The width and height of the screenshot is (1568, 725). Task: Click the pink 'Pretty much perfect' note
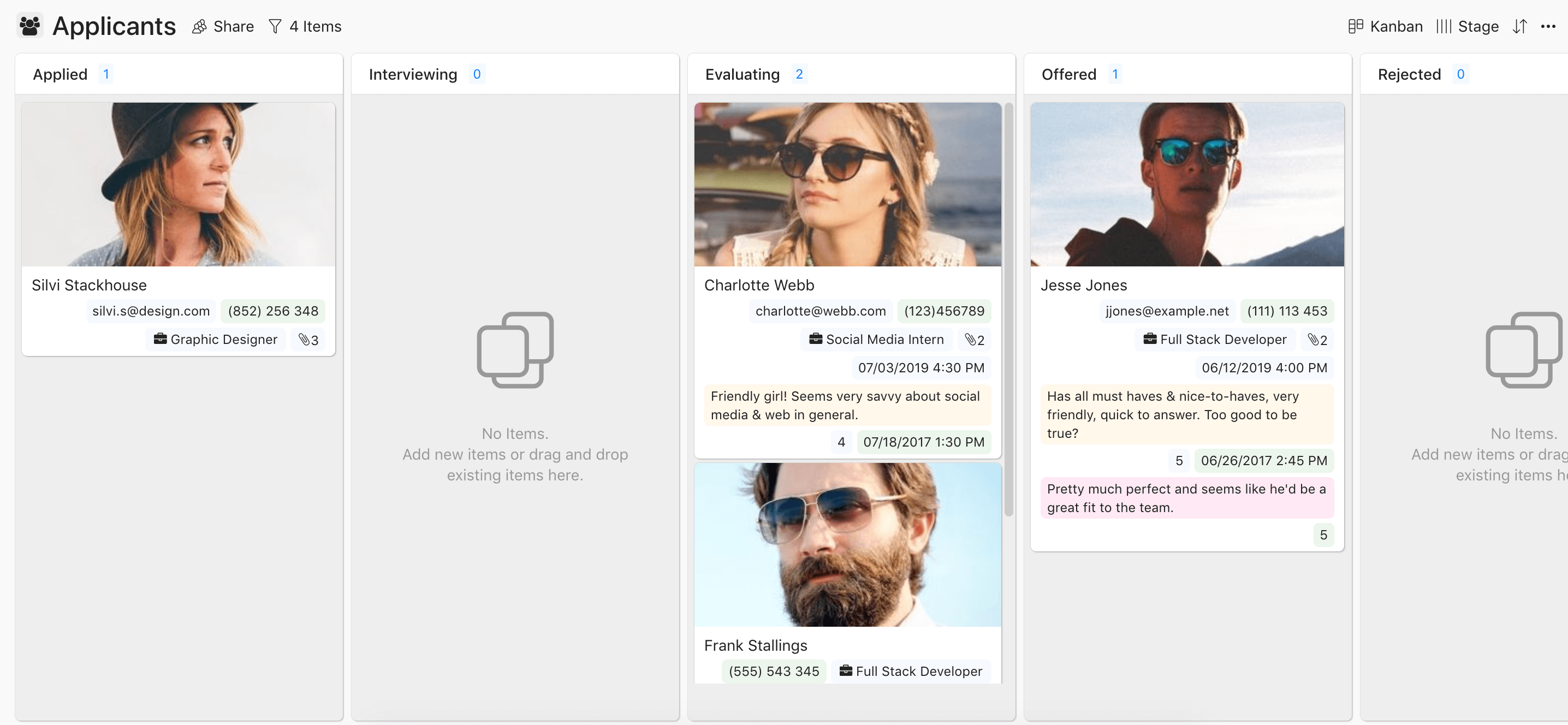click(x=1187, y=498)
